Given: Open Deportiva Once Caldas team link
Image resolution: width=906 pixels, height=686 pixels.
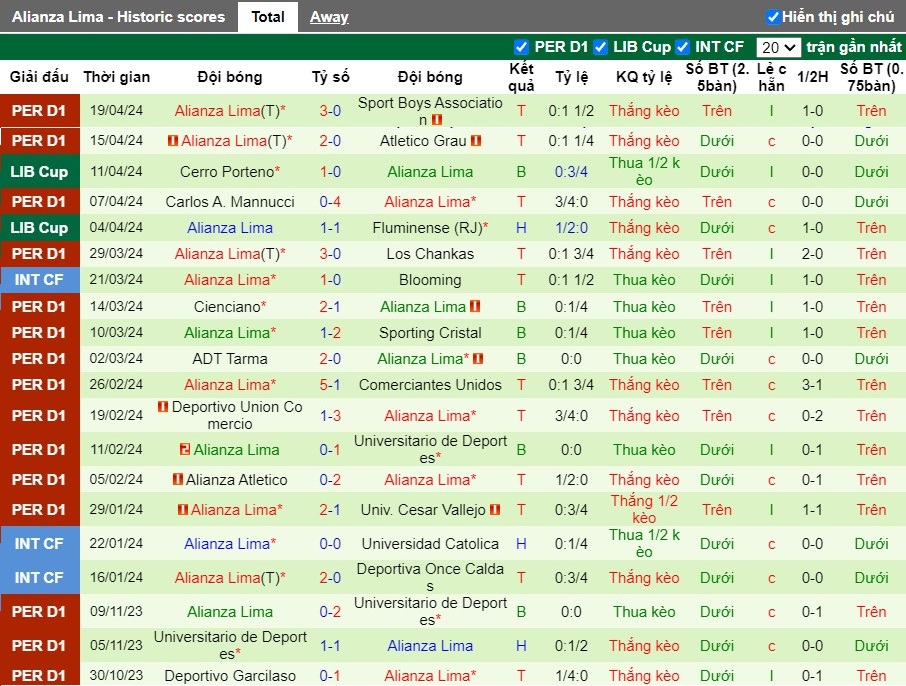Looking at the screenshot, I should tap(430, 577).
